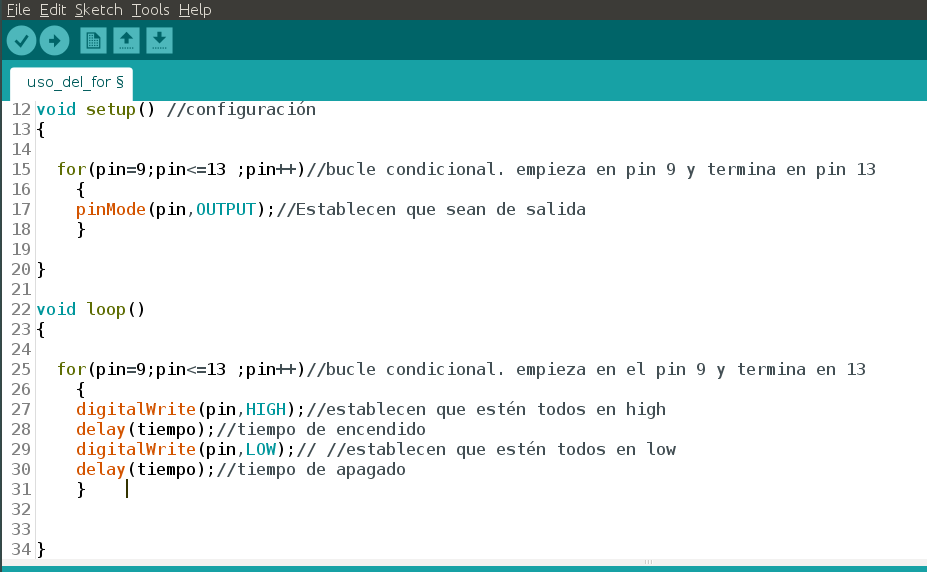The image size is (927, 572).
Task: Click the 'HIGH' keyword
Action: point(265,410)
